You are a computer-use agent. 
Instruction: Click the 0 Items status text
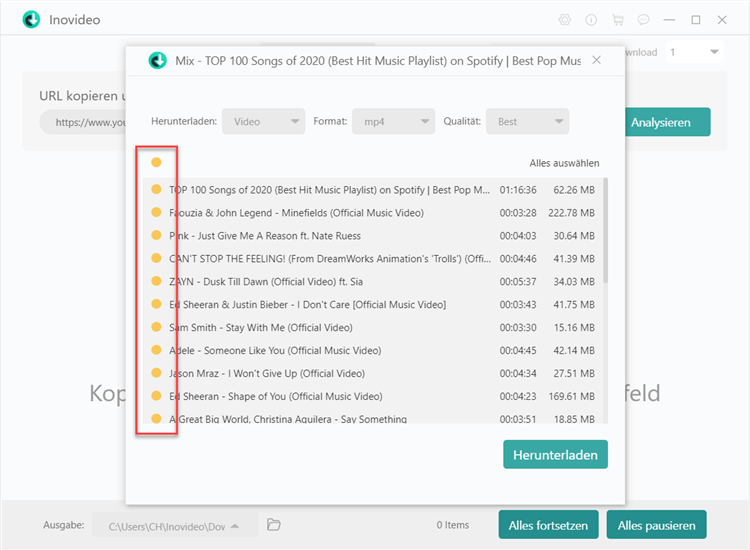point(452,525)
